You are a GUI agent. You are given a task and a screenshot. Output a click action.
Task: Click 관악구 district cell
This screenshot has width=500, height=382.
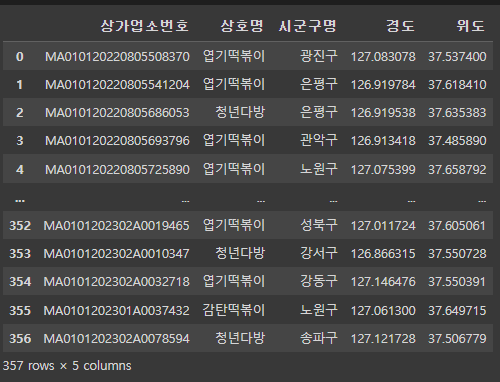click(319, 140)
